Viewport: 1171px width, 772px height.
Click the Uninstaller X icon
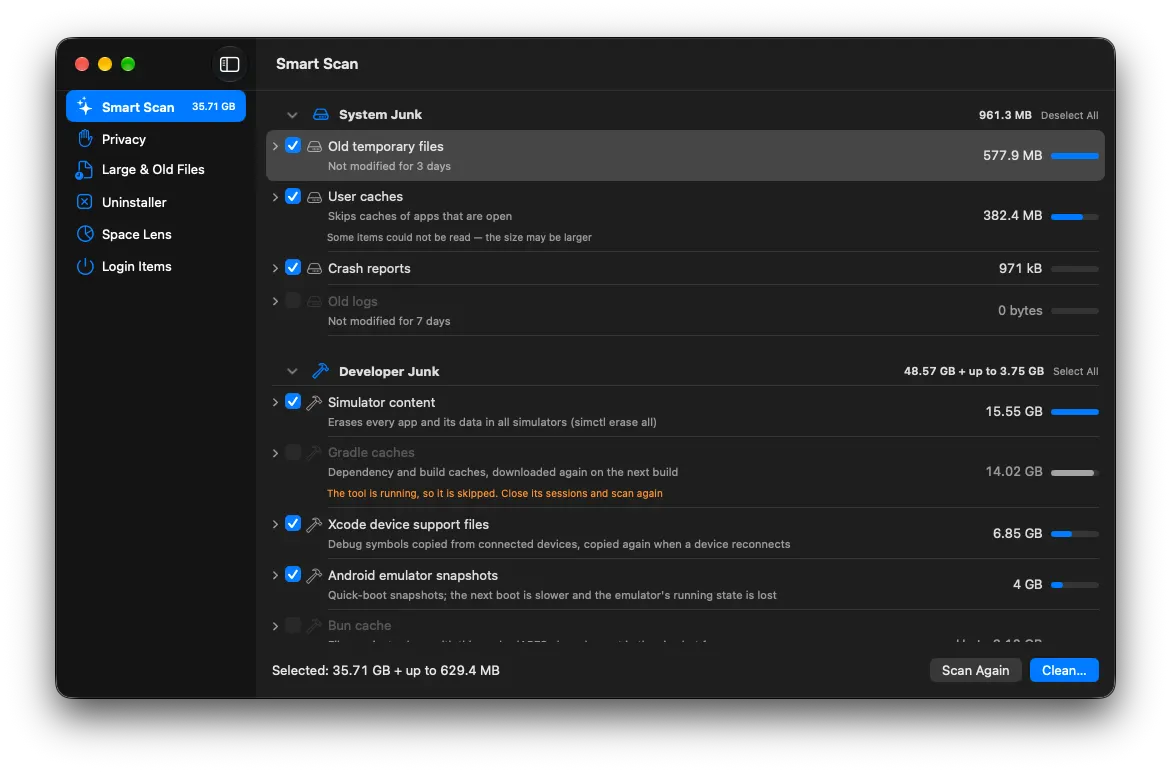click(x=84, y=202)
